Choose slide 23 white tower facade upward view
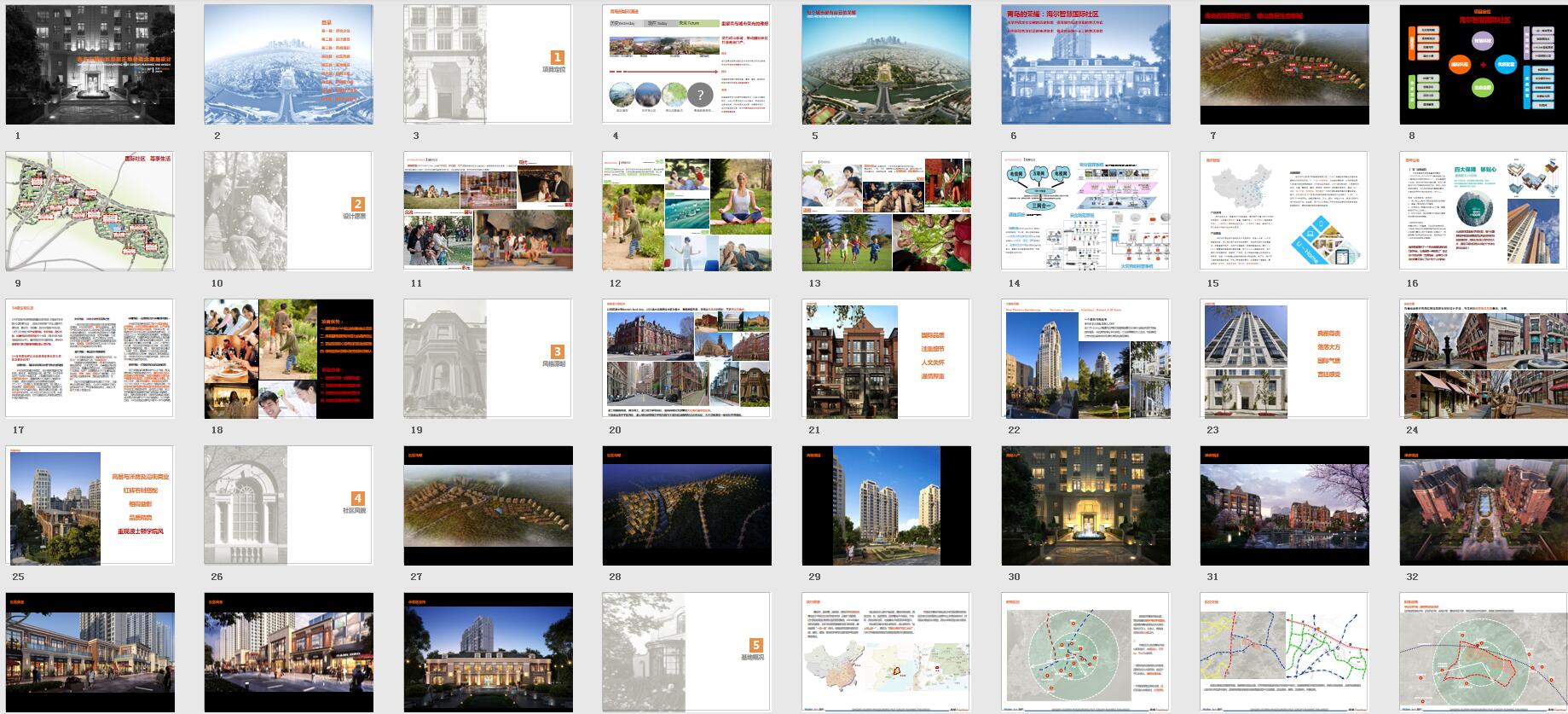This screenshot has width=1568, height=714. [1284, 358]
